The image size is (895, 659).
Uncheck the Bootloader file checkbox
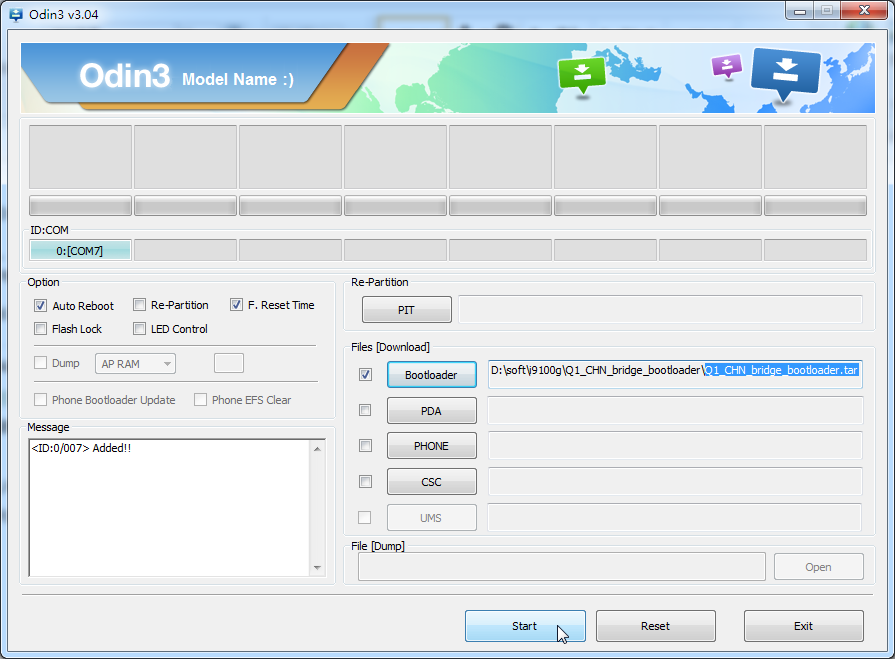pyautogui.click(x=365, y=374)
